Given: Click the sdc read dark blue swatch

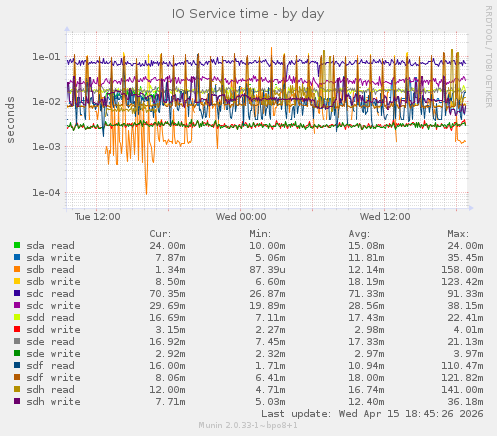Looking at the screenshot, I should click(x=17, y=293).
